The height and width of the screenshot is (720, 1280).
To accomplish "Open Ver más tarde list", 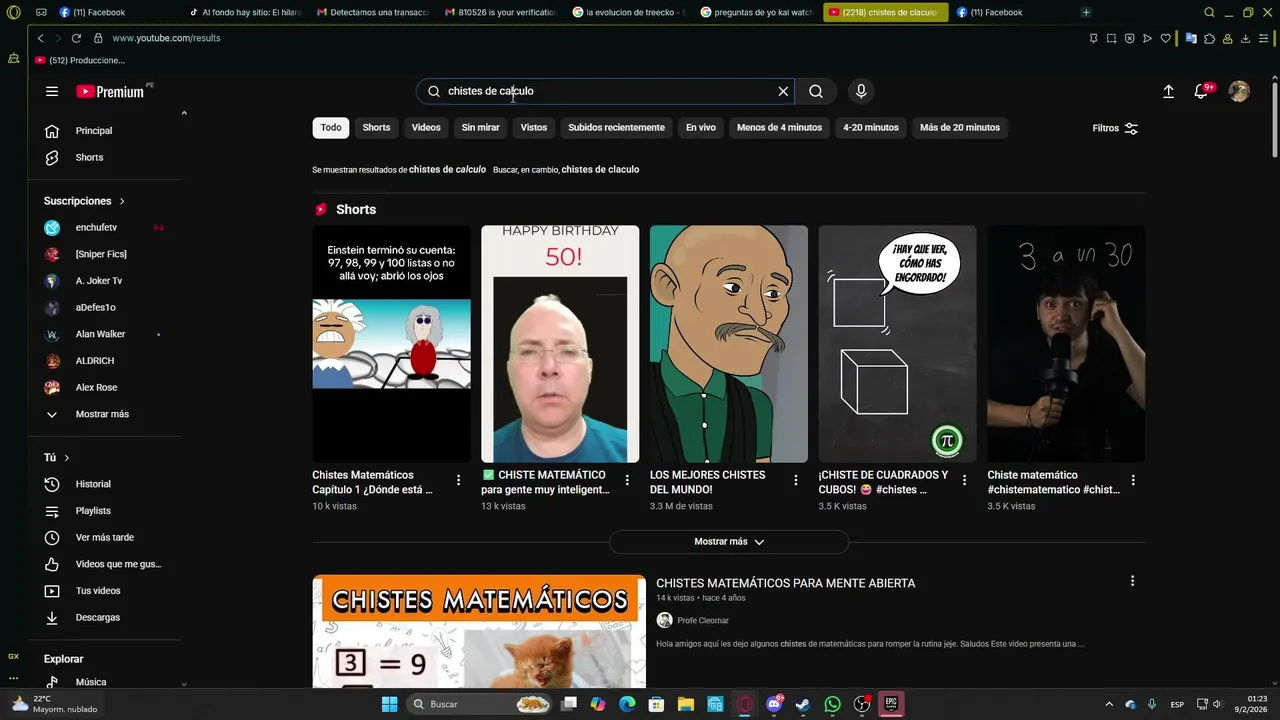I will (105, 538).
